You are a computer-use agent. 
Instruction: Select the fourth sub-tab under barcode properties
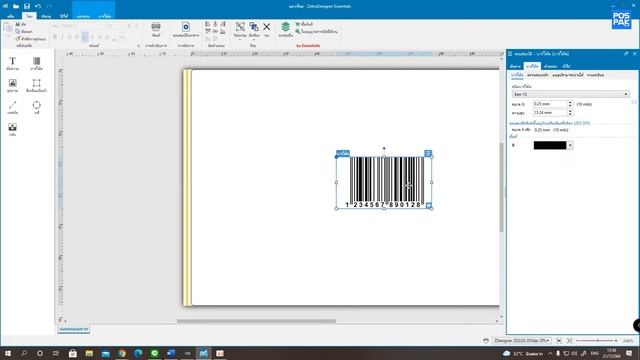coord(596,75)
